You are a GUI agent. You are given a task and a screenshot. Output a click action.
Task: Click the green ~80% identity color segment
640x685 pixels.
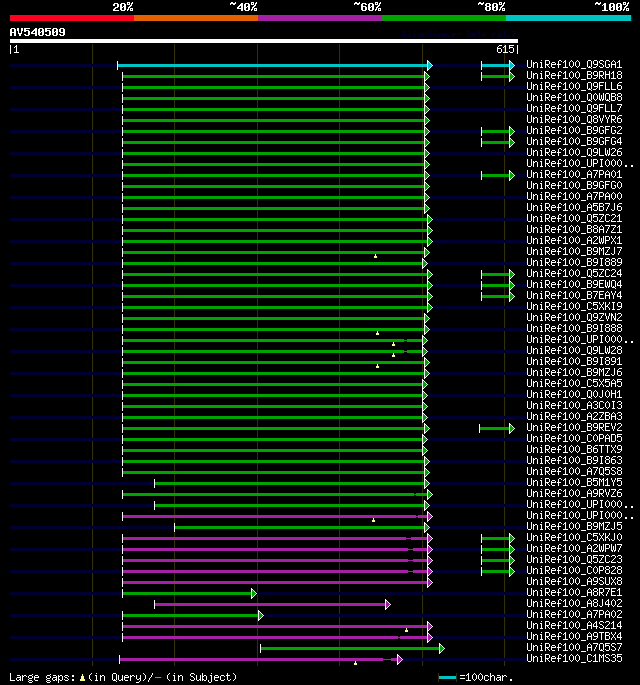444,18
